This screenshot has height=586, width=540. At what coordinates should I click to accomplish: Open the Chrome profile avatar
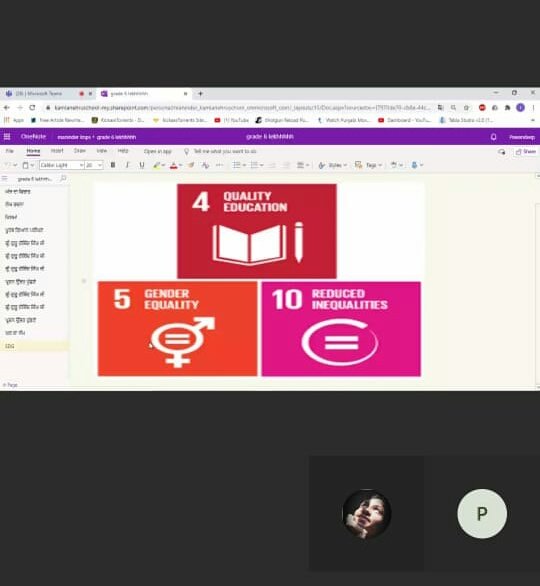[520, 108]
